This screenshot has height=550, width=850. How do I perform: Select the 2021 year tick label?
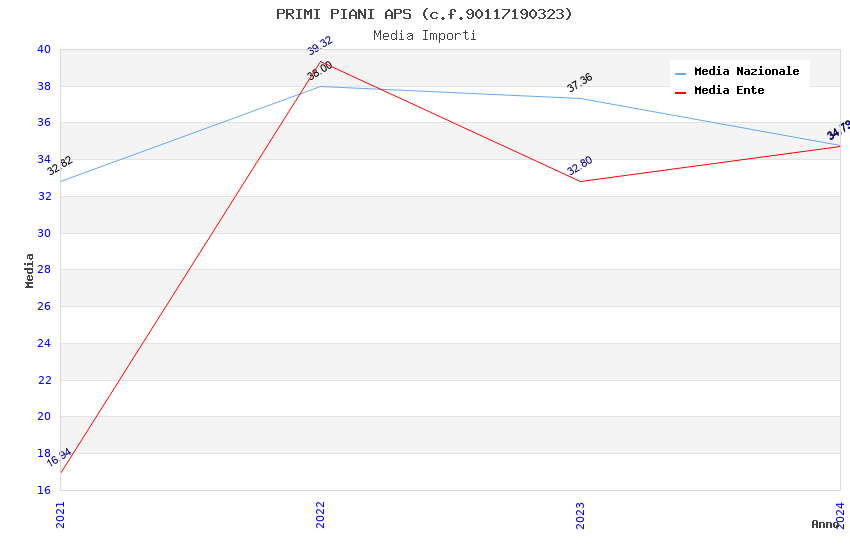point(60,514)
